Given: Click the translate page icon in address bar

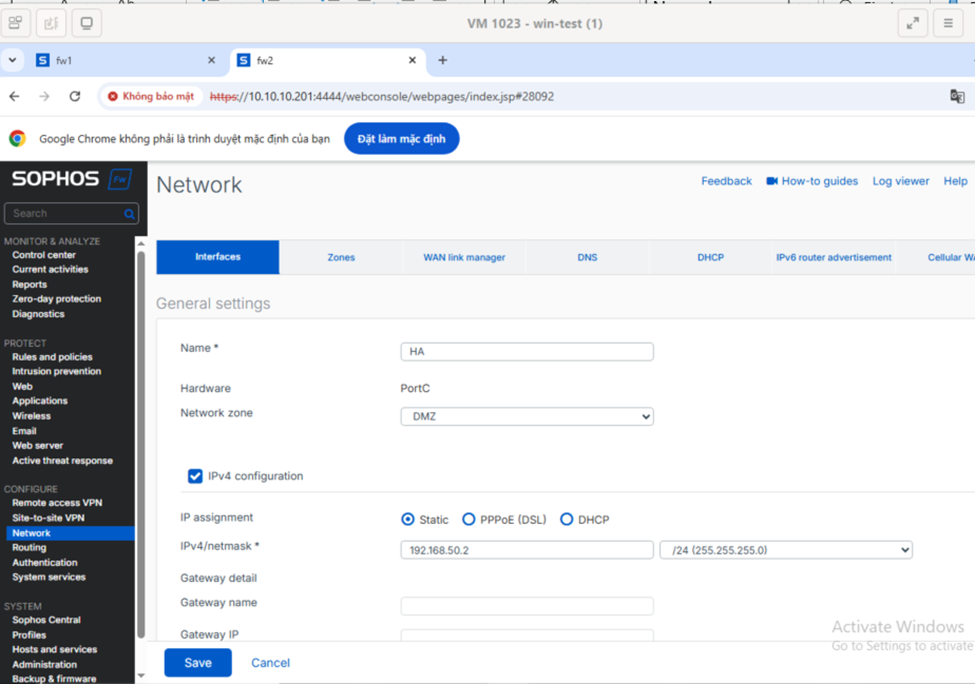Looking at the screenshot, I should (957, 96).
